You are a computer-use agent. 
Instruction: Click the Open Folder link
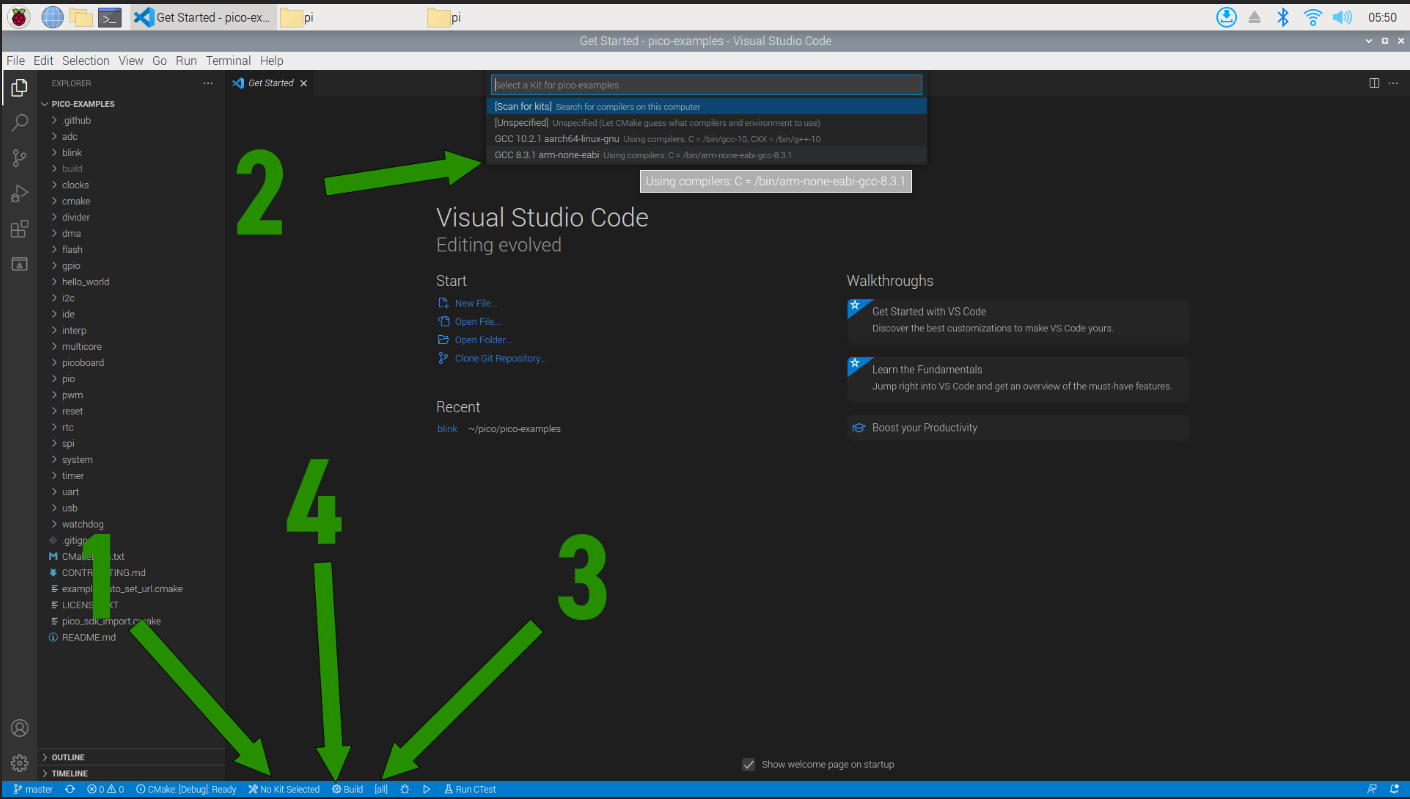tap(482, 340)
